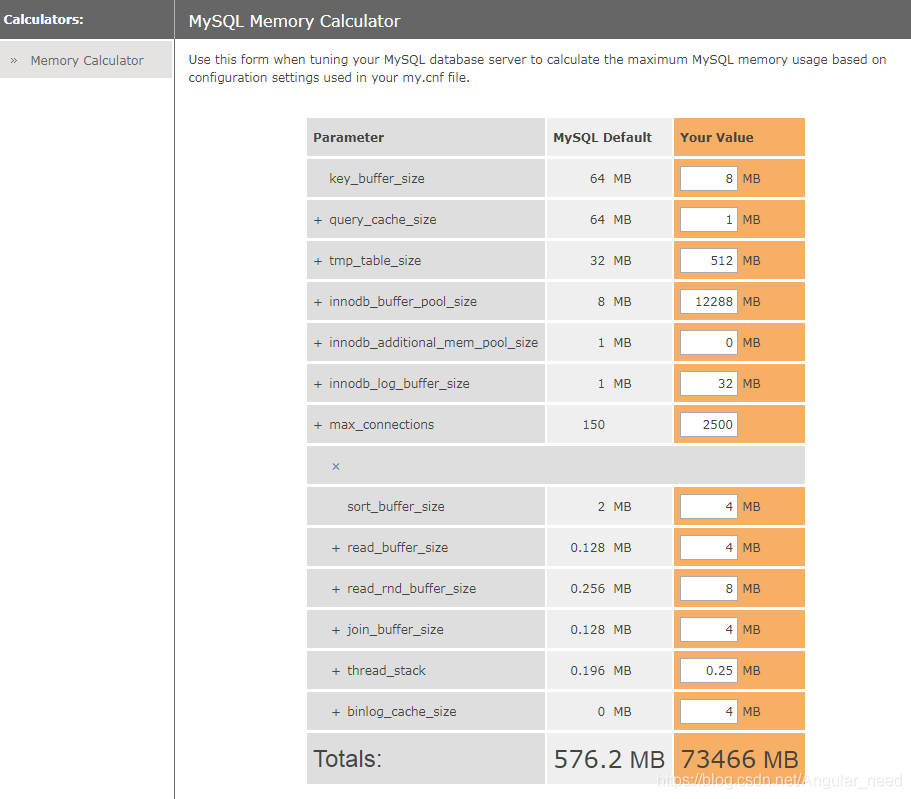Image resolution: width=911 pixels, height=799 pixels.
Task: Click the read_buffer_size parameter label
Action: [397, 547]
